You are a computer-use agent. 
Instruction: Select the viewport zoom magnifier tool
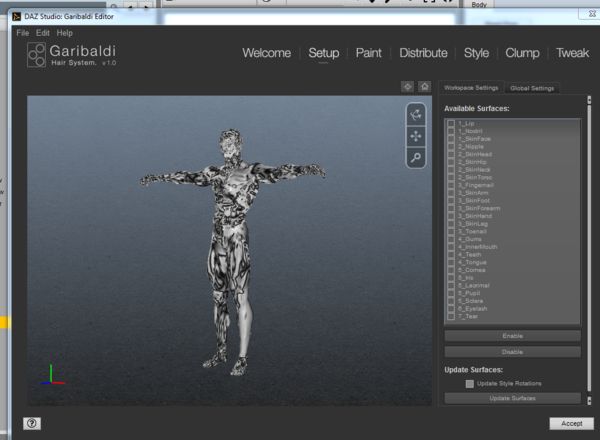click(416, 157)
